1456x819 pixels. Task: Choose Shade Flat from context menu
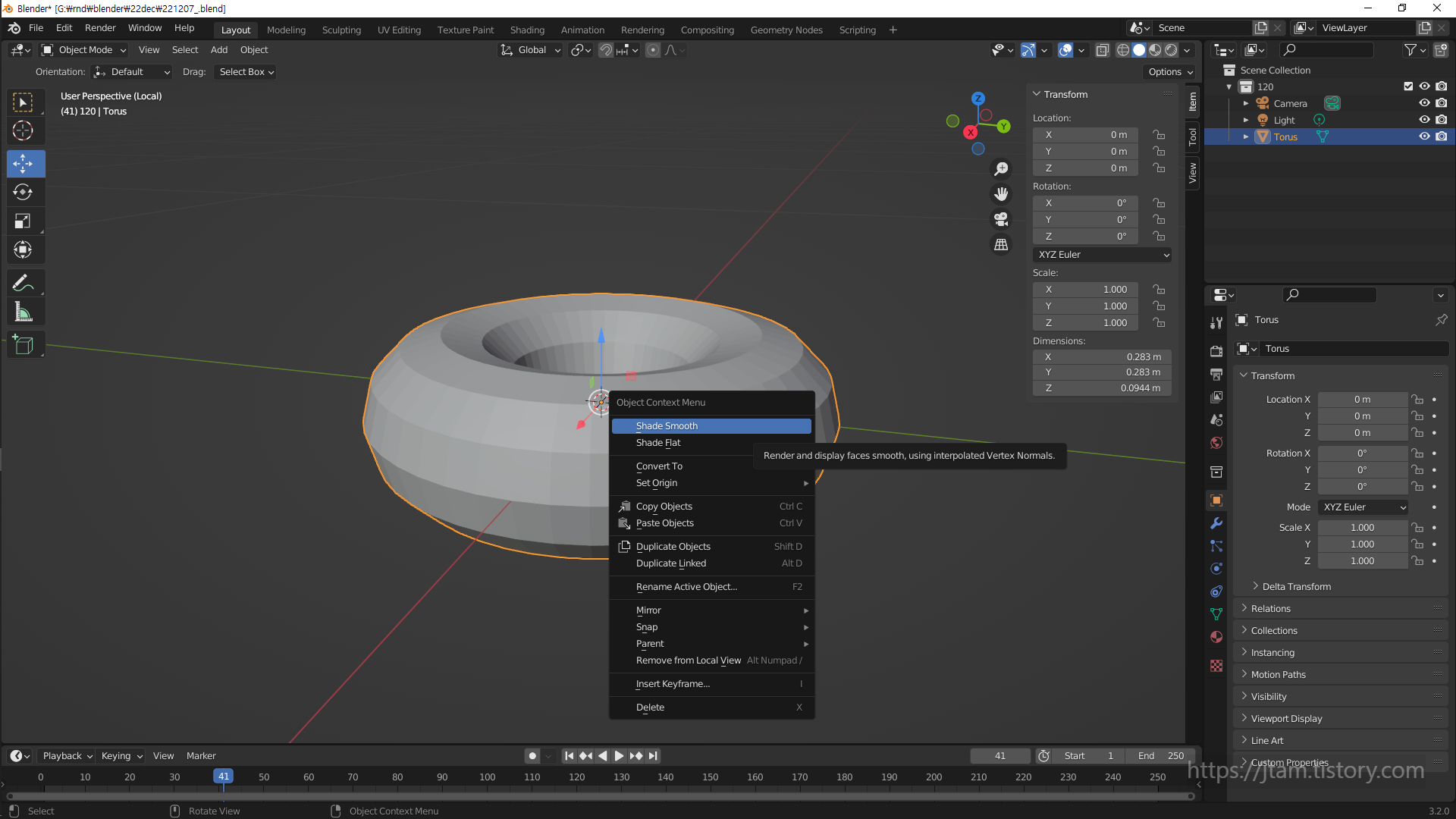pyautogui.click(x=658, y=443)
